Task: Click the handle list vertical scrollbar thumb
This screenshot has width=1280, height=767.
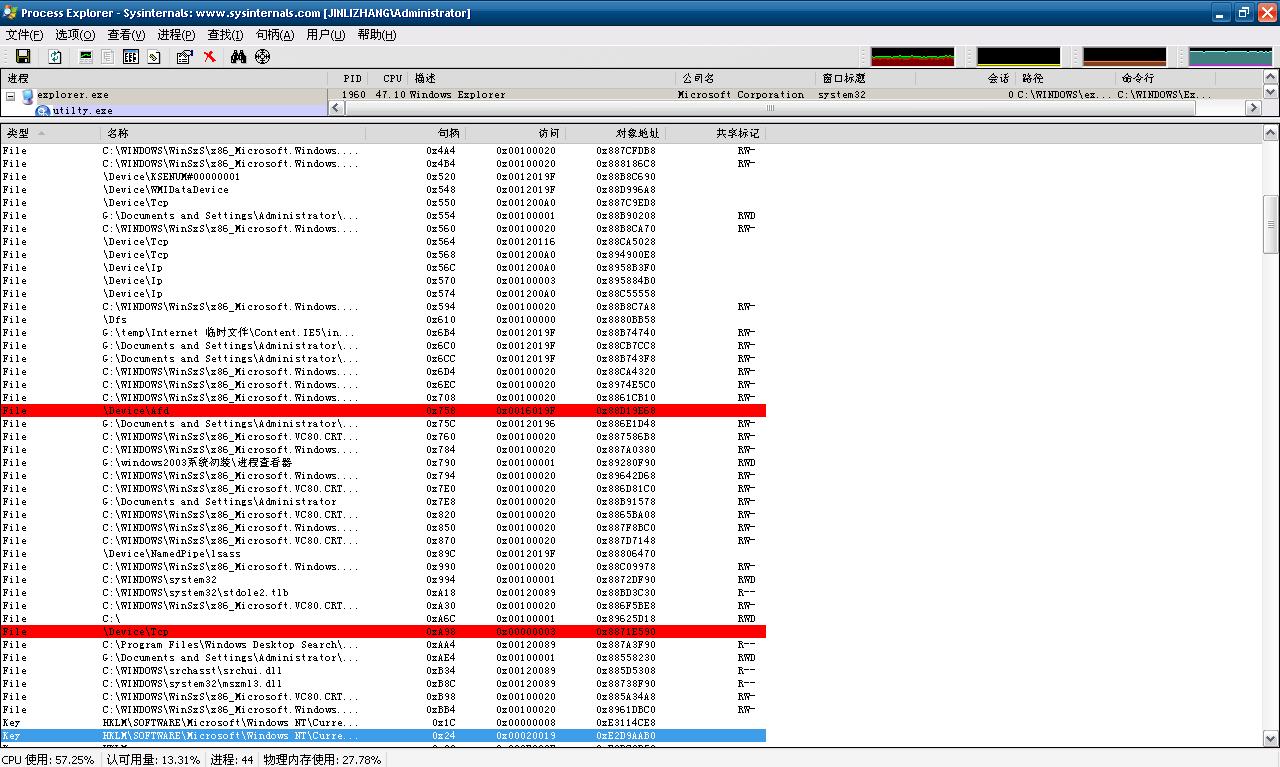Action: (x=1271, y=224)
